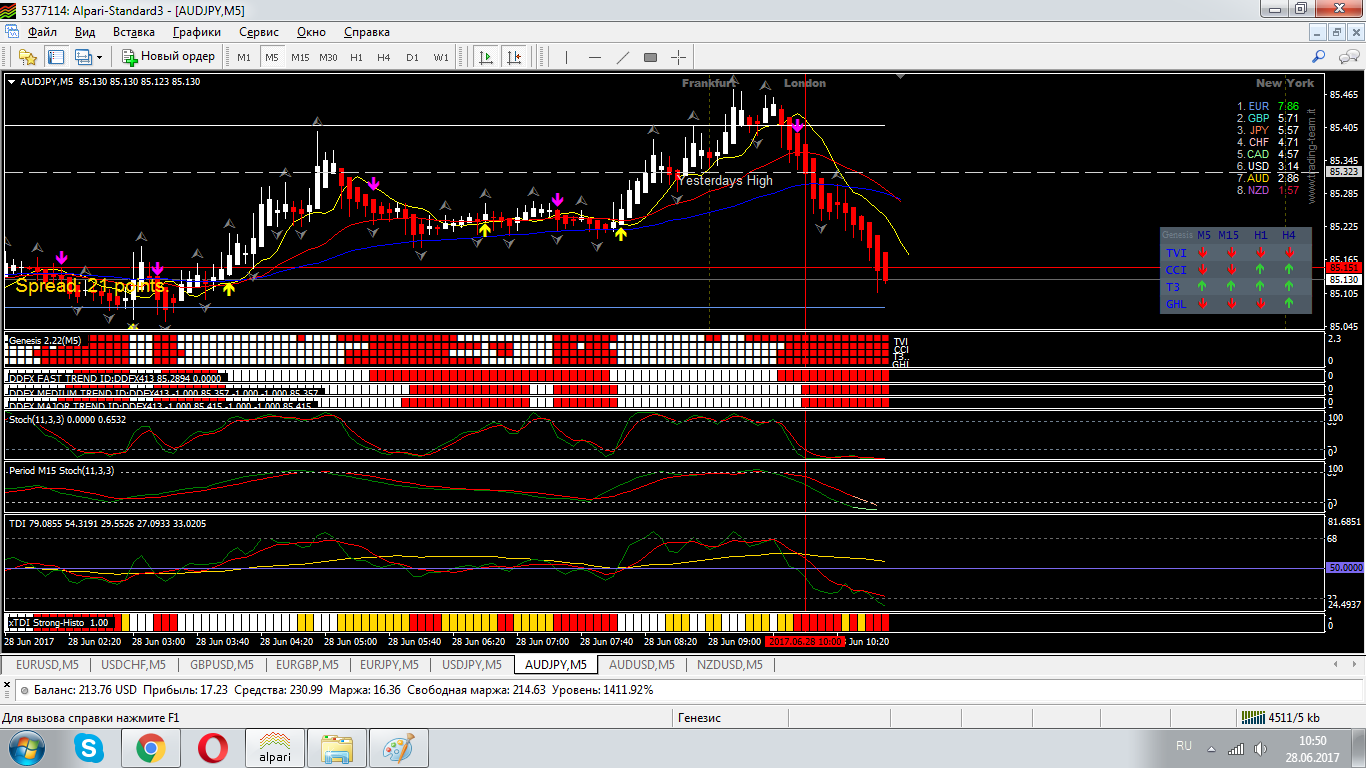This screenshot has width=1366, height=768.
Task: Select the M5 timeframe button
Action: tap(271, 57)
